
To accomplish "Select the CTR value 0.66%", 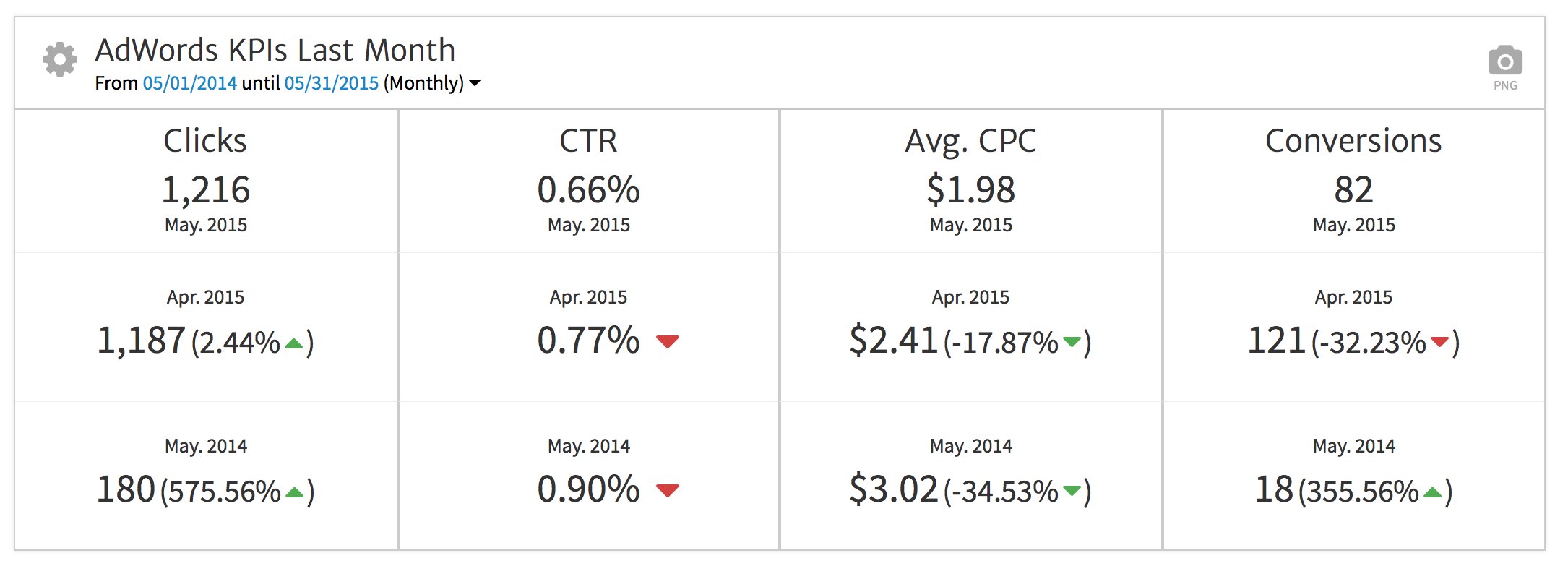I will (588, 190).
